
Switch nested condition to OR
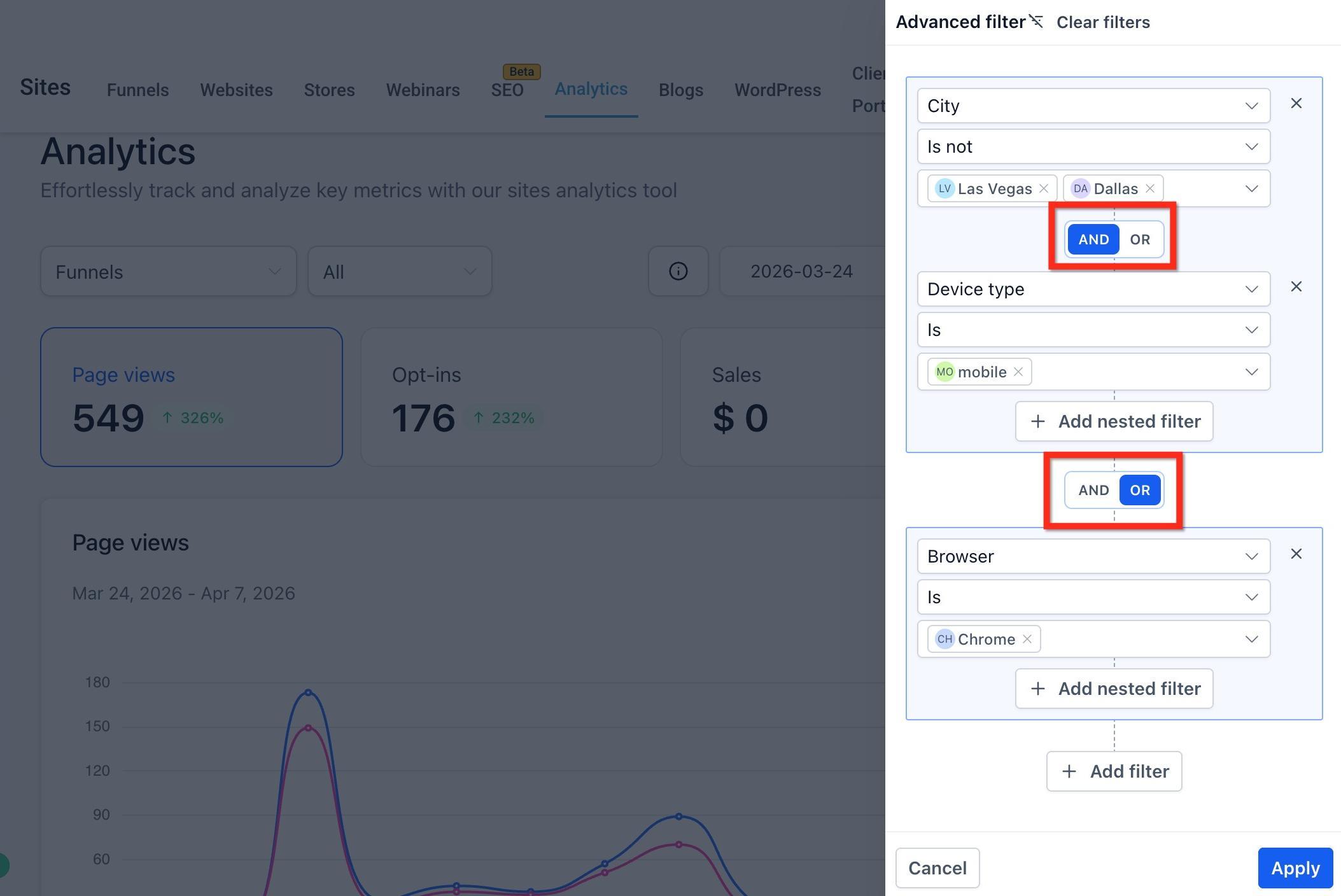pyautogui.click(x=1140, y=239)
